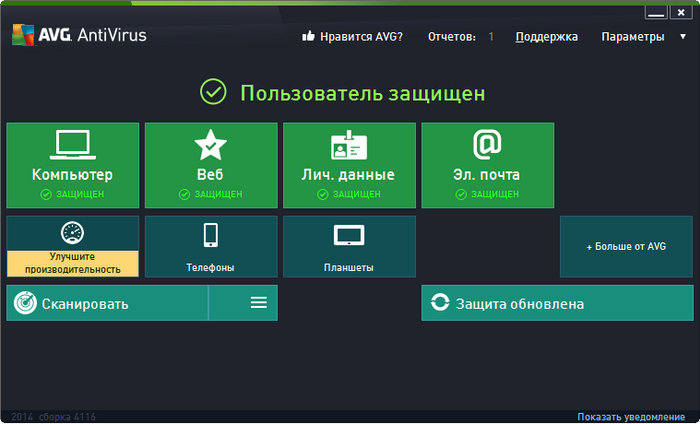Click checkmark under Лич. данные ЗАЩИЩЕН

point(323,194)
